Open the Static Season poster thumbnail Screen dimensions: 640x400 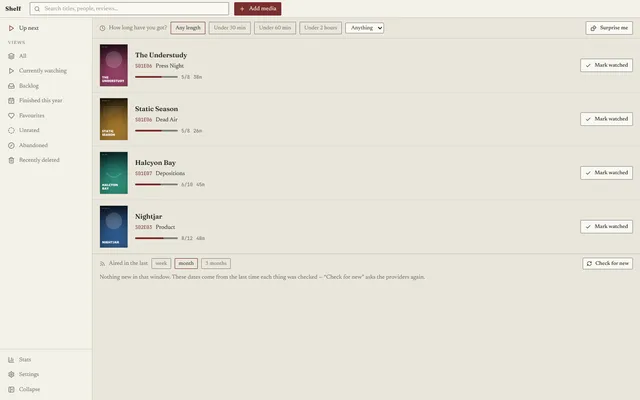[x=114, y=119]
